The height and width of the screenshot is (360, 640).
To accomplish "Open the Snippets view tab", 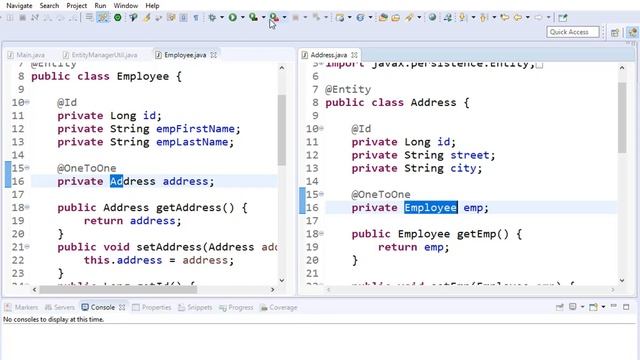I will 195,307.
